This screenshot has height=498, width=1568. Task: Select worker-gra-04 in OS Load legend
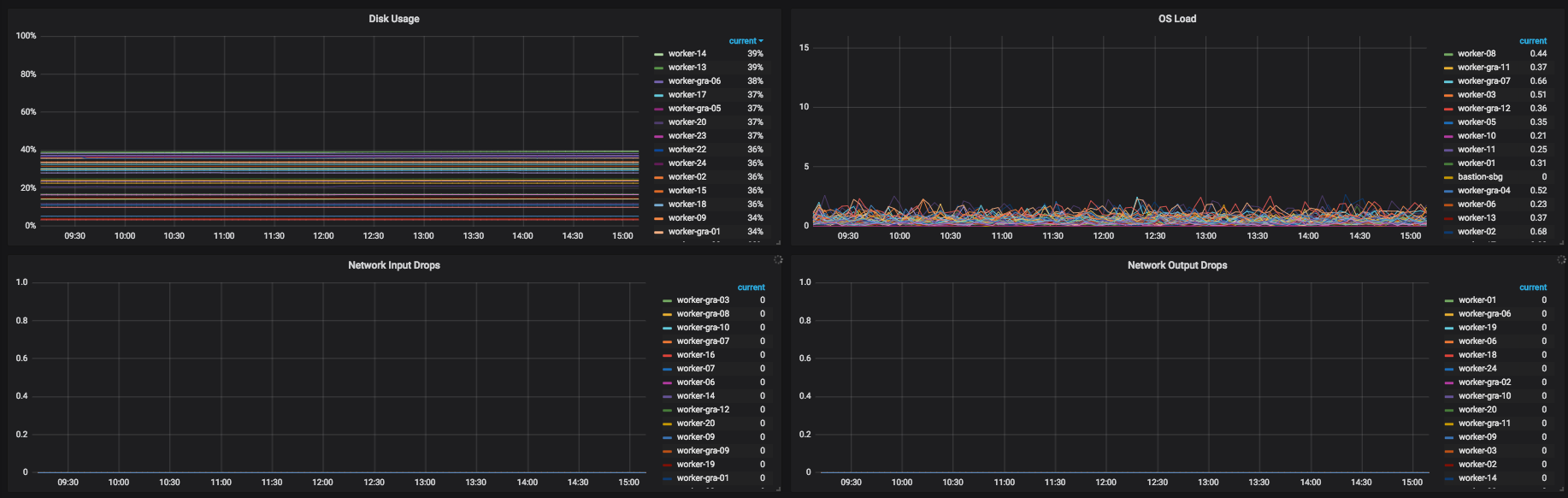1484,191
